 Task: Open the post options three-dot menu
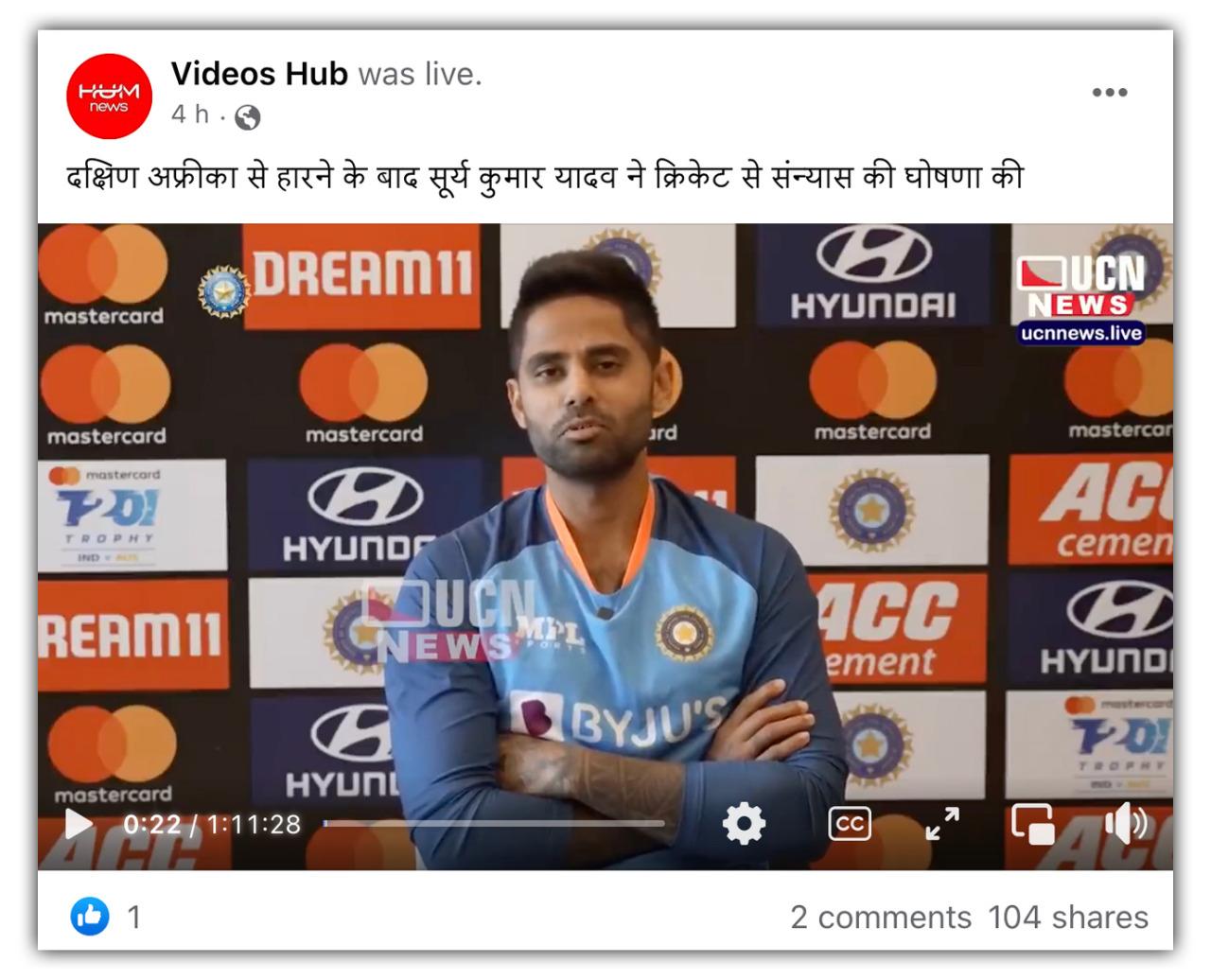coord(1110,93)
